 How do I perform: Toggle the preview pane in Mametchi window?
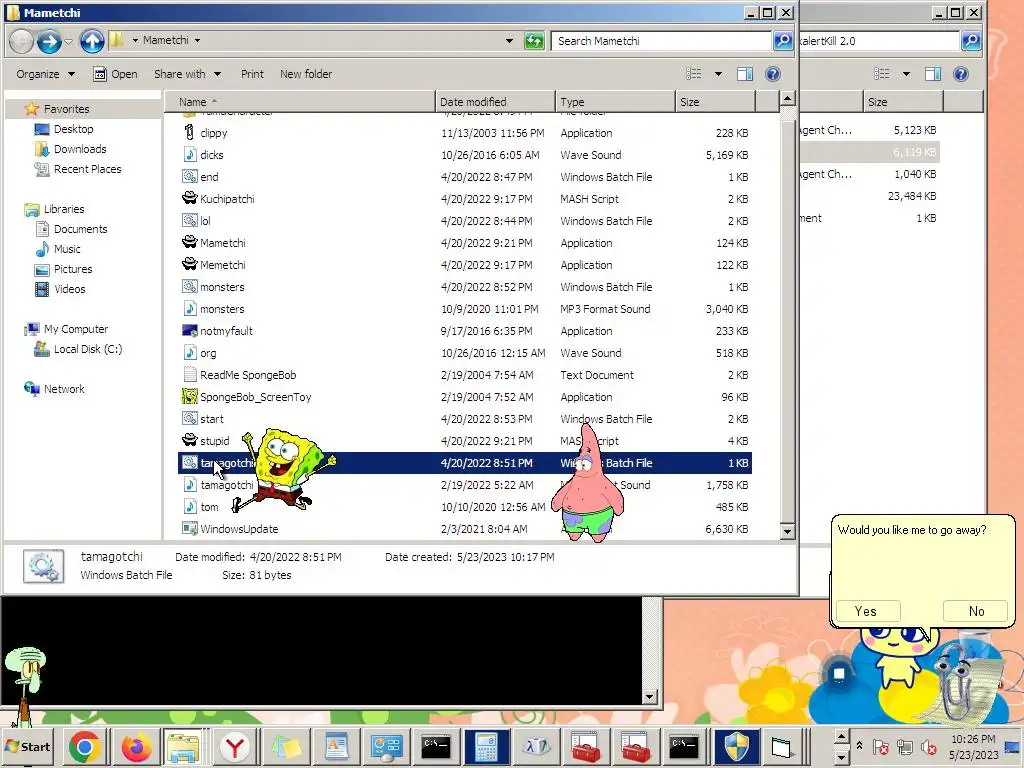744,74
